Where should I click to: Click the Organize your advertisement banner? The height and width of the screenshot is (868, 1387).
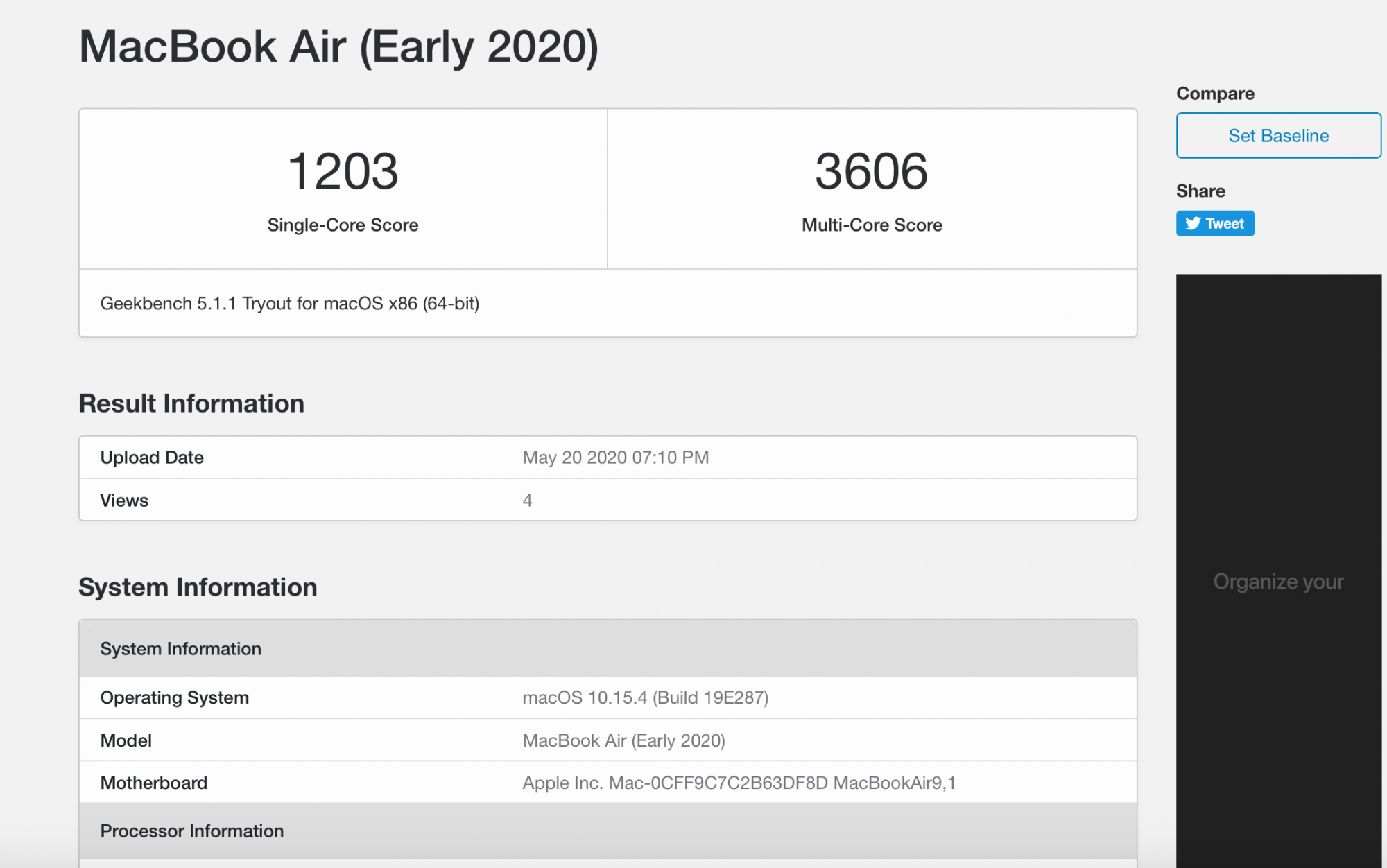point(1278,581)
